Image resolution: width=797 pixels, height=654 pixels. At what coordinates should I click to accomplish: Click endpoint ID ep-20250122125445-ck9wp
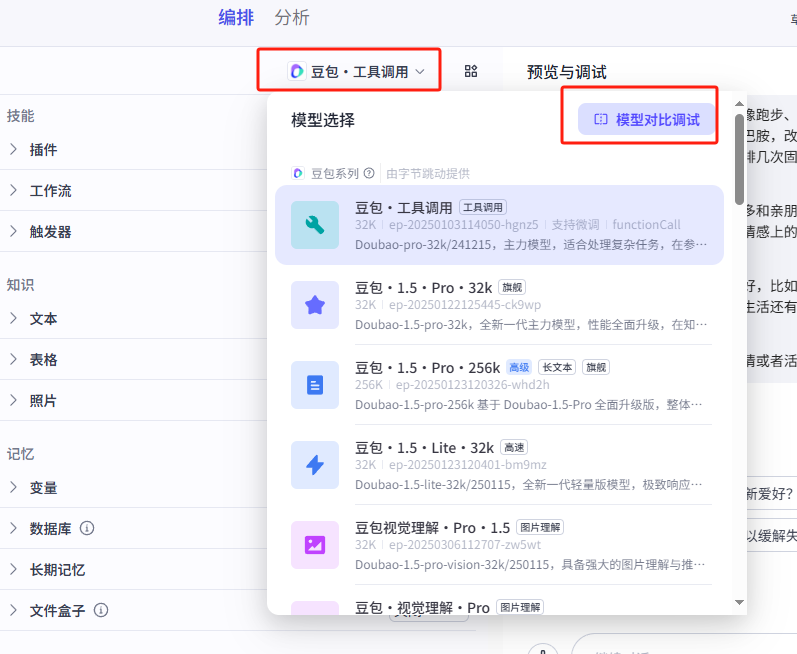465,304
